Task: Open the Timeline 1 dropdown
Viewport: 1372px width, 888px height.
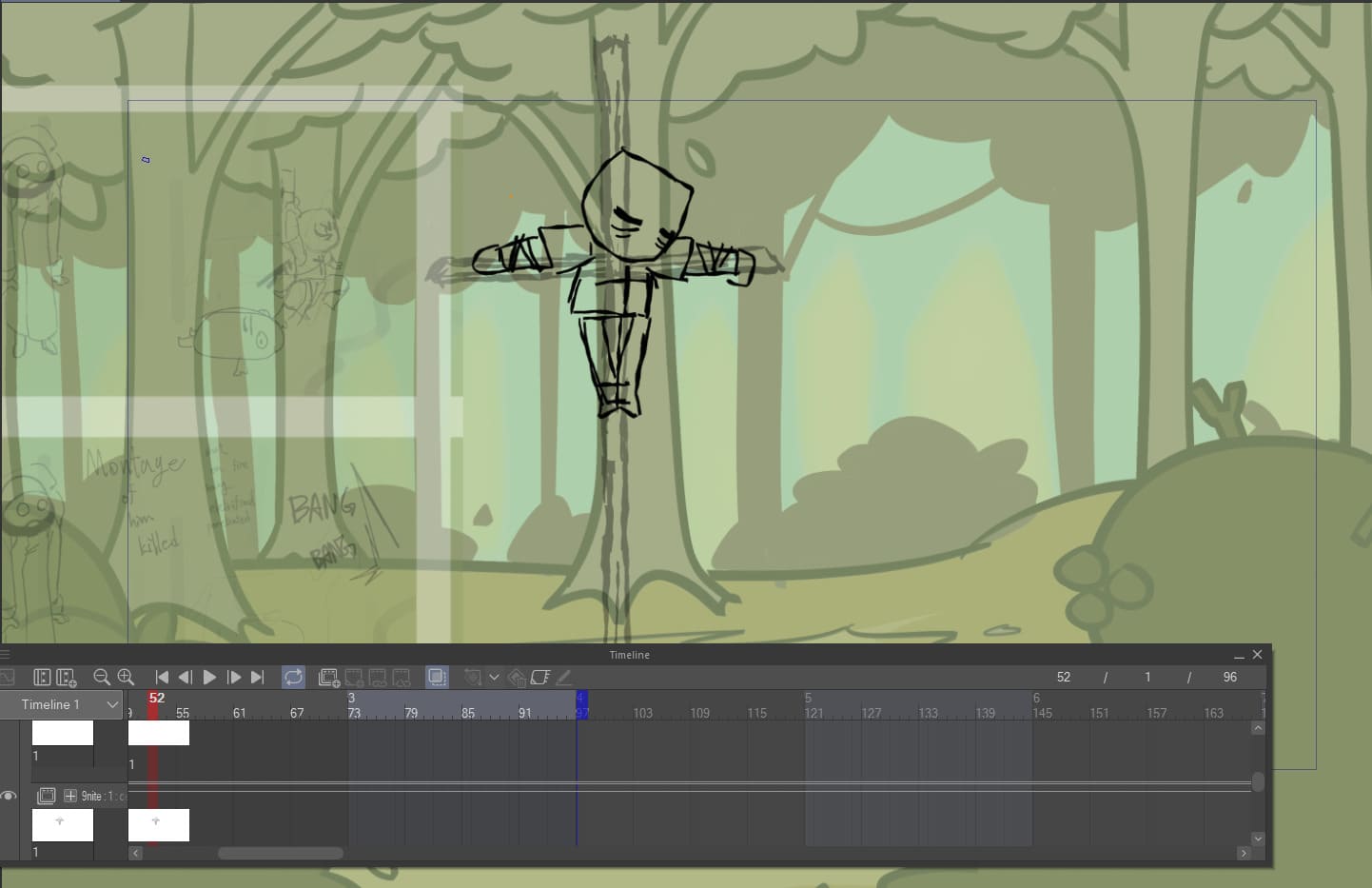Action: point(112,704)
